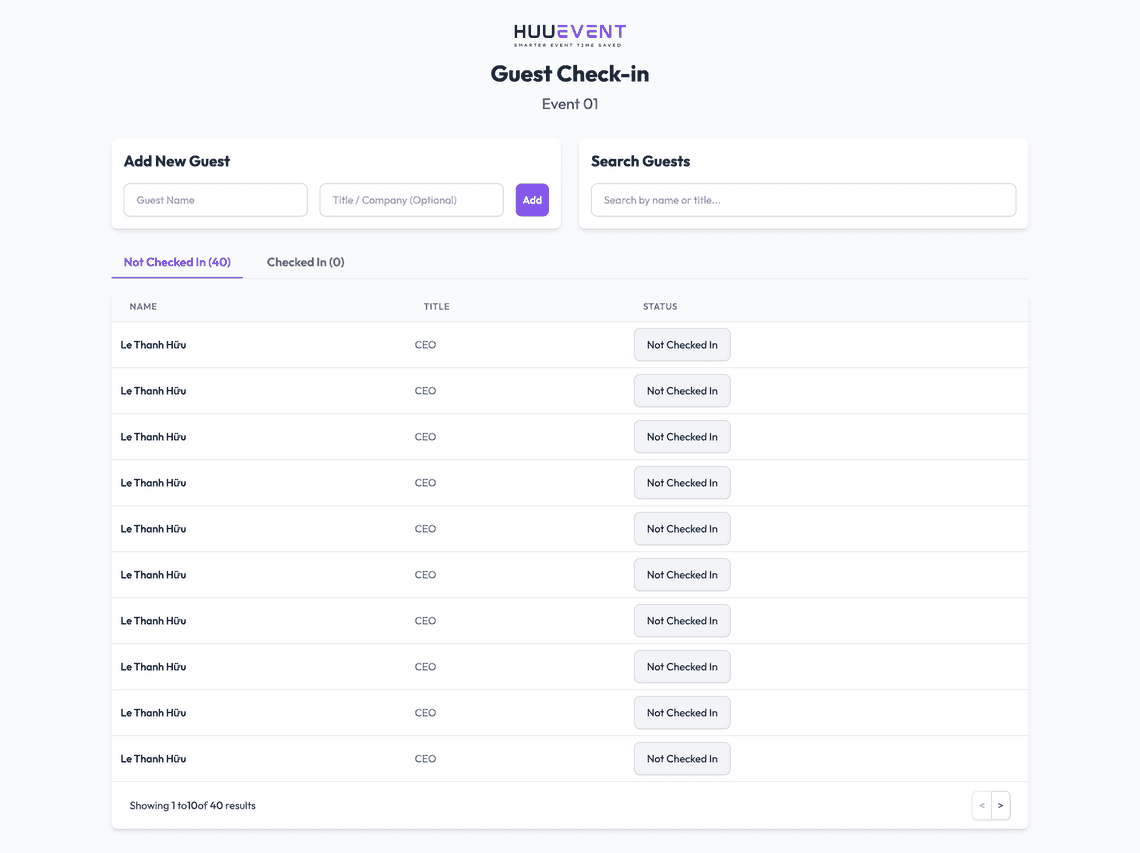Viewport: 1140px width, 853px height.
Task: Click the Guest Check-in heading
Action: click(x=570, y=73)
